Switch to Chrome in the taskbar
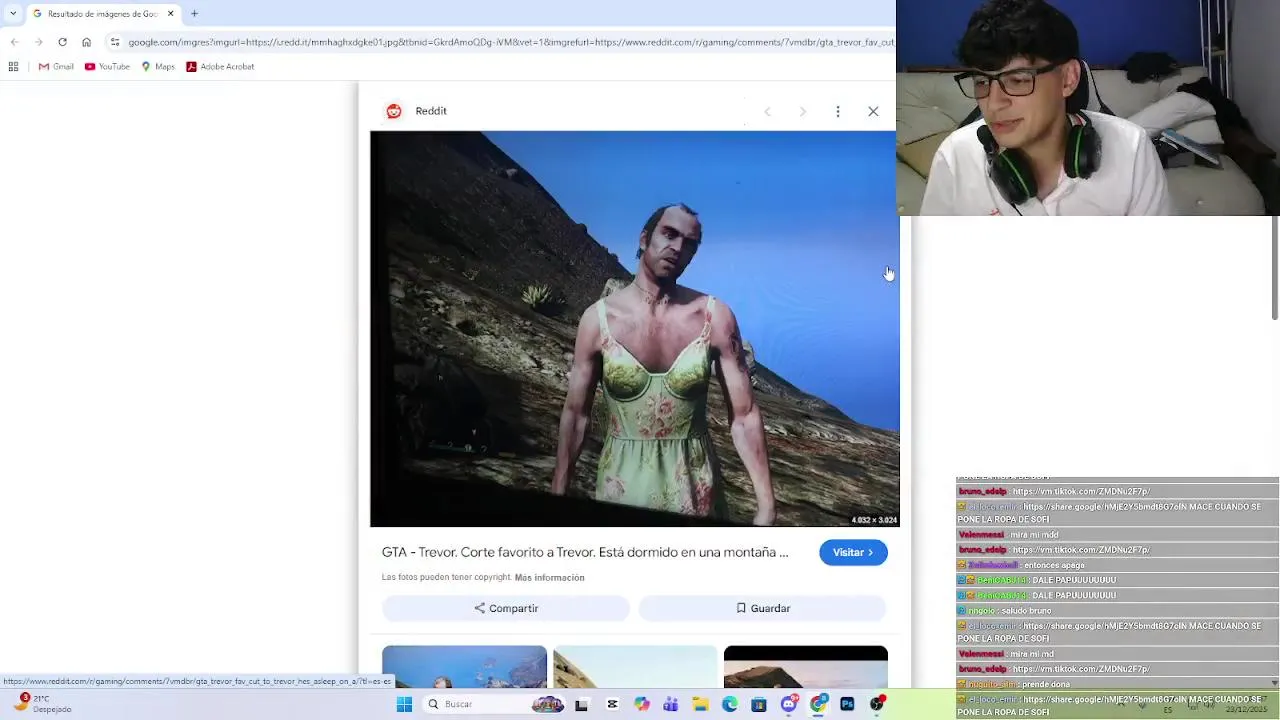The image size is (1280, 720). pos(818,704)
